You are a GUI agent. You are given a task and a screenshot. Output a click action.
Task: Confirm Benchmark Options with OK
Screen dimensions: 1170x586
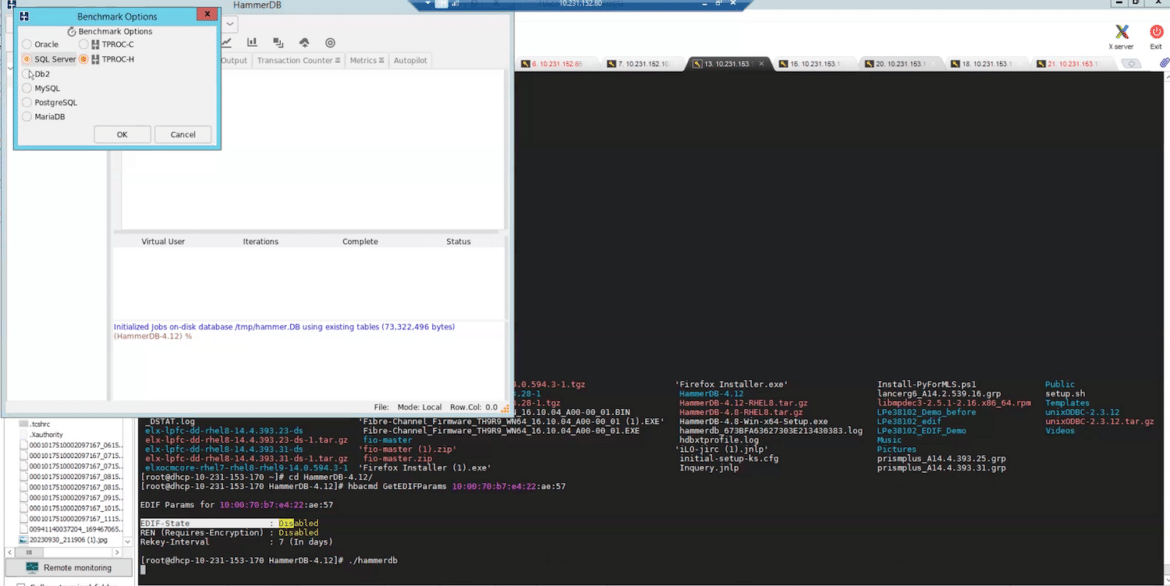(x=122, y=134)
